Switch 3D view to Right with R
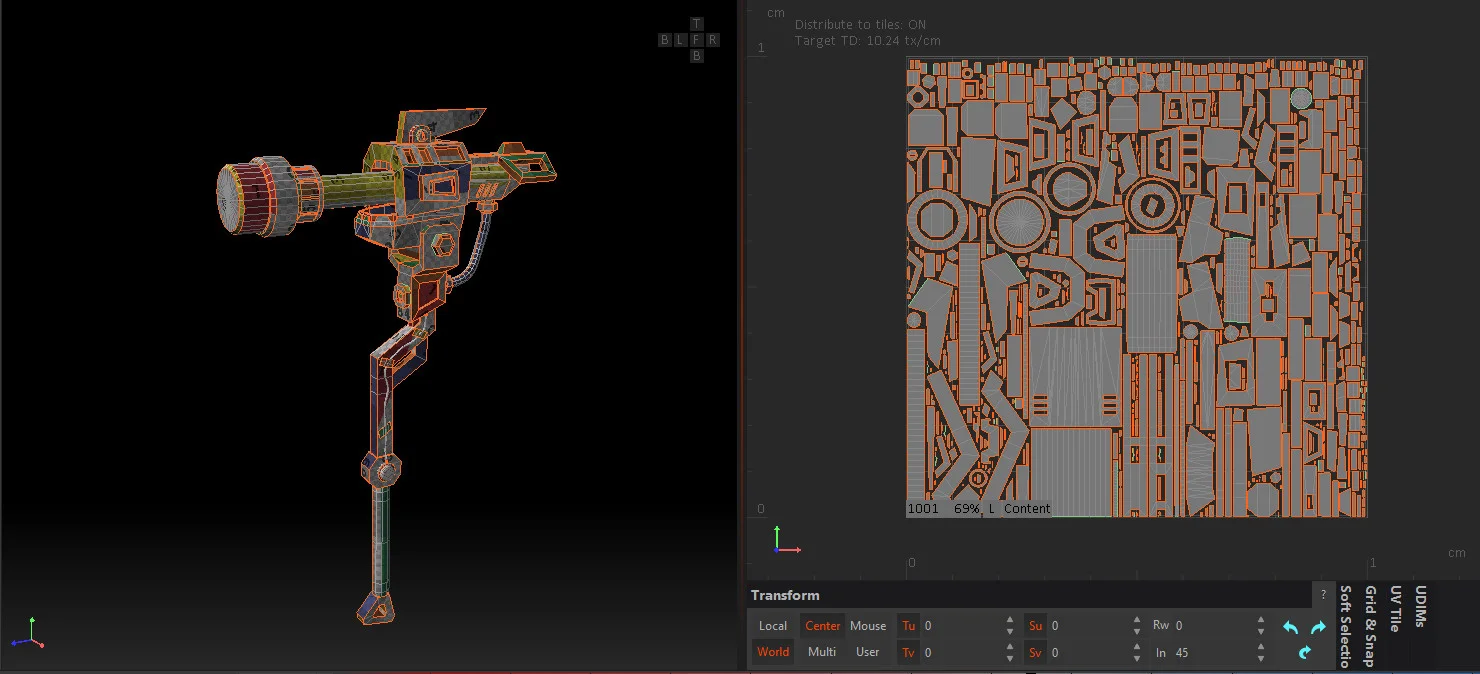1480x674 pixels. [712, 40]
